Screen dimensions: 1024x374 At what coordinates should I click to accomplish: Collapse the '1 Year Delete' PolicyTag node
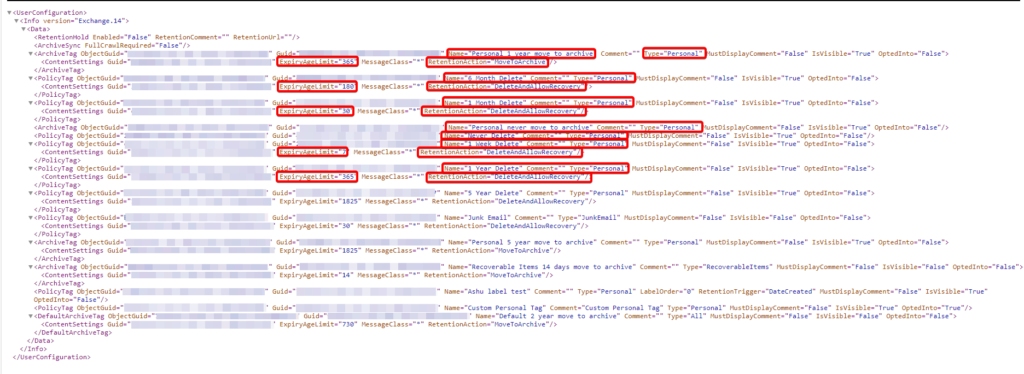tap(31, 168)
